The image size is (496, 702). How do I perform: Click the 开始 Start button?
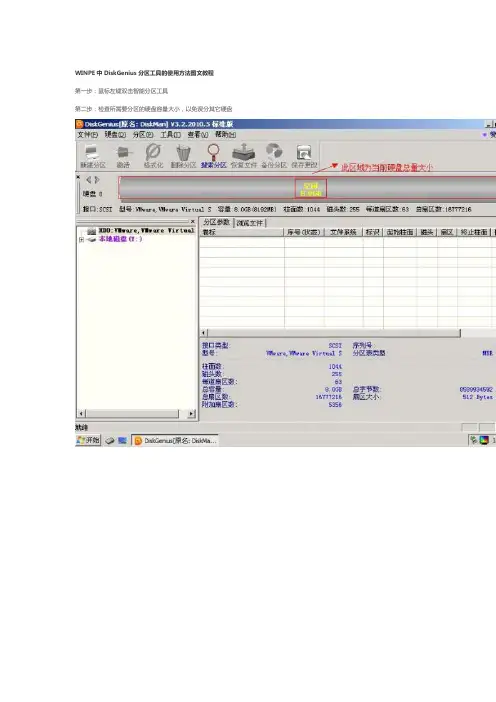(88, 441)
